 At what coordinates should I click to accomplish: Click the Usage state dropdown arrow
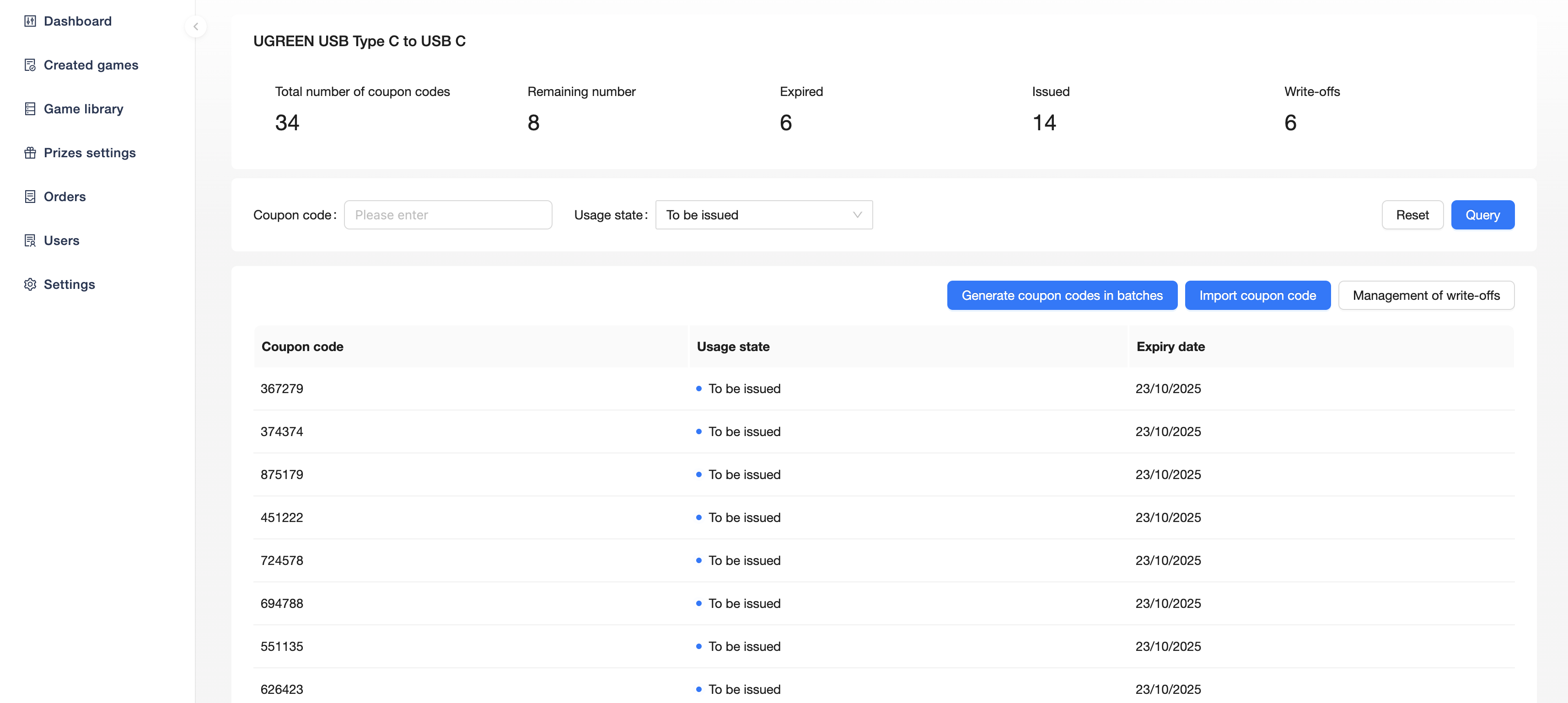click(x=857, y=215)
